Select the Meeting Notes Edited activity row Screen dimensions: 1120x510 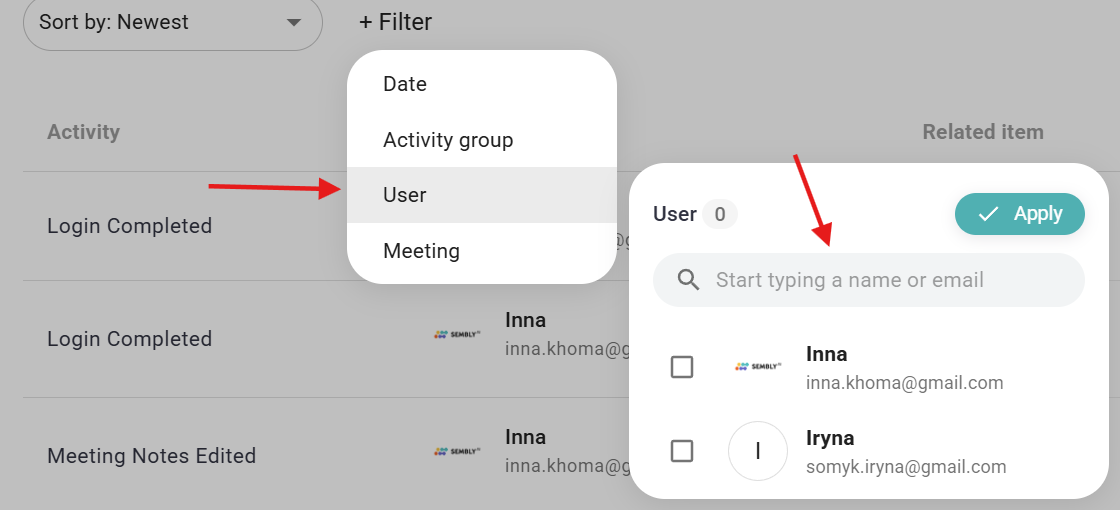[152, 456]
